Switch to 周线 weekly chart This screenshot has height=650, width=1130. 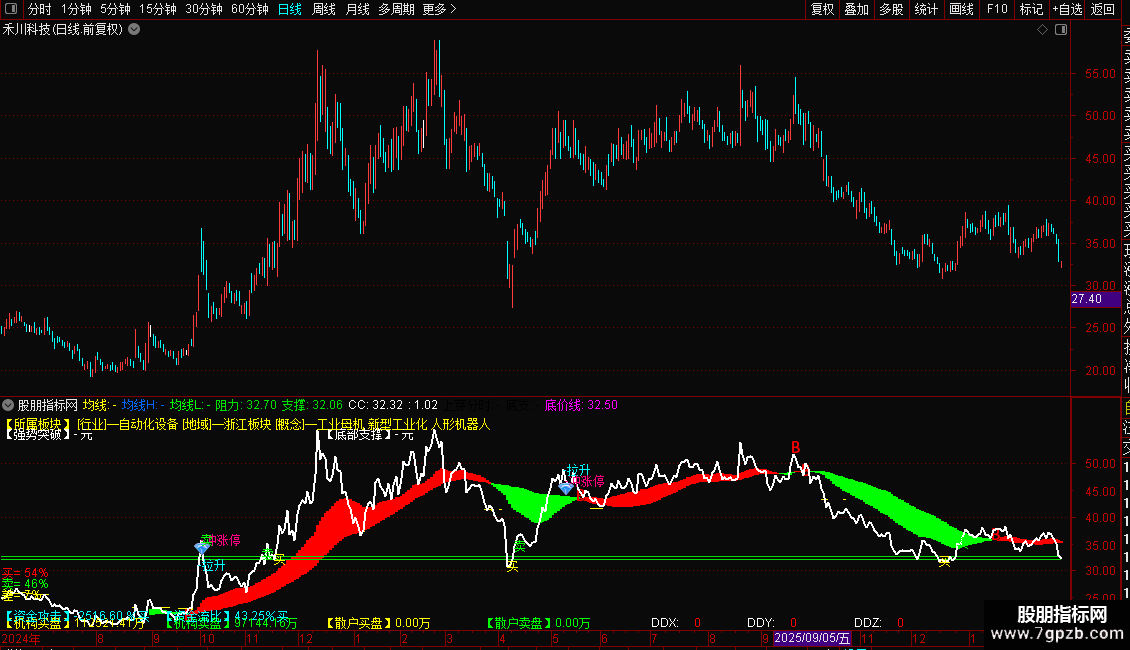coord(324,9)
